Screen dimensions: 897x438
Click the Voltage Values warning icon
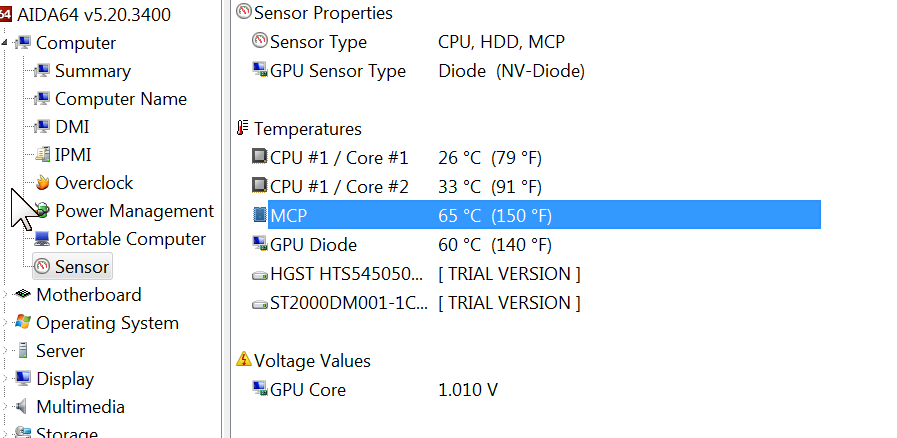click(243, 361)
